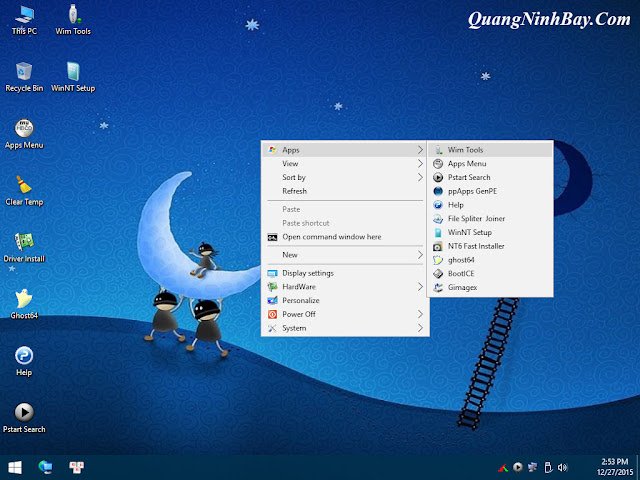
Task: Open This PC desktop icon
Action: click(24, 20)
